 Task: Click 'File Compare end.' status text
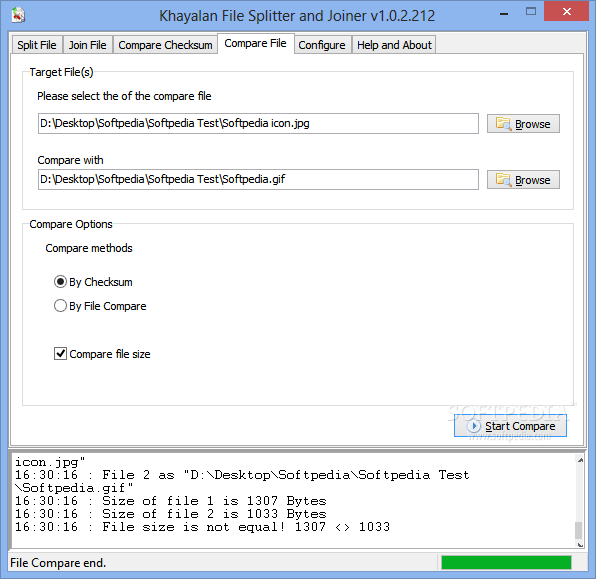pyautogui.click(x=58, y=563)
